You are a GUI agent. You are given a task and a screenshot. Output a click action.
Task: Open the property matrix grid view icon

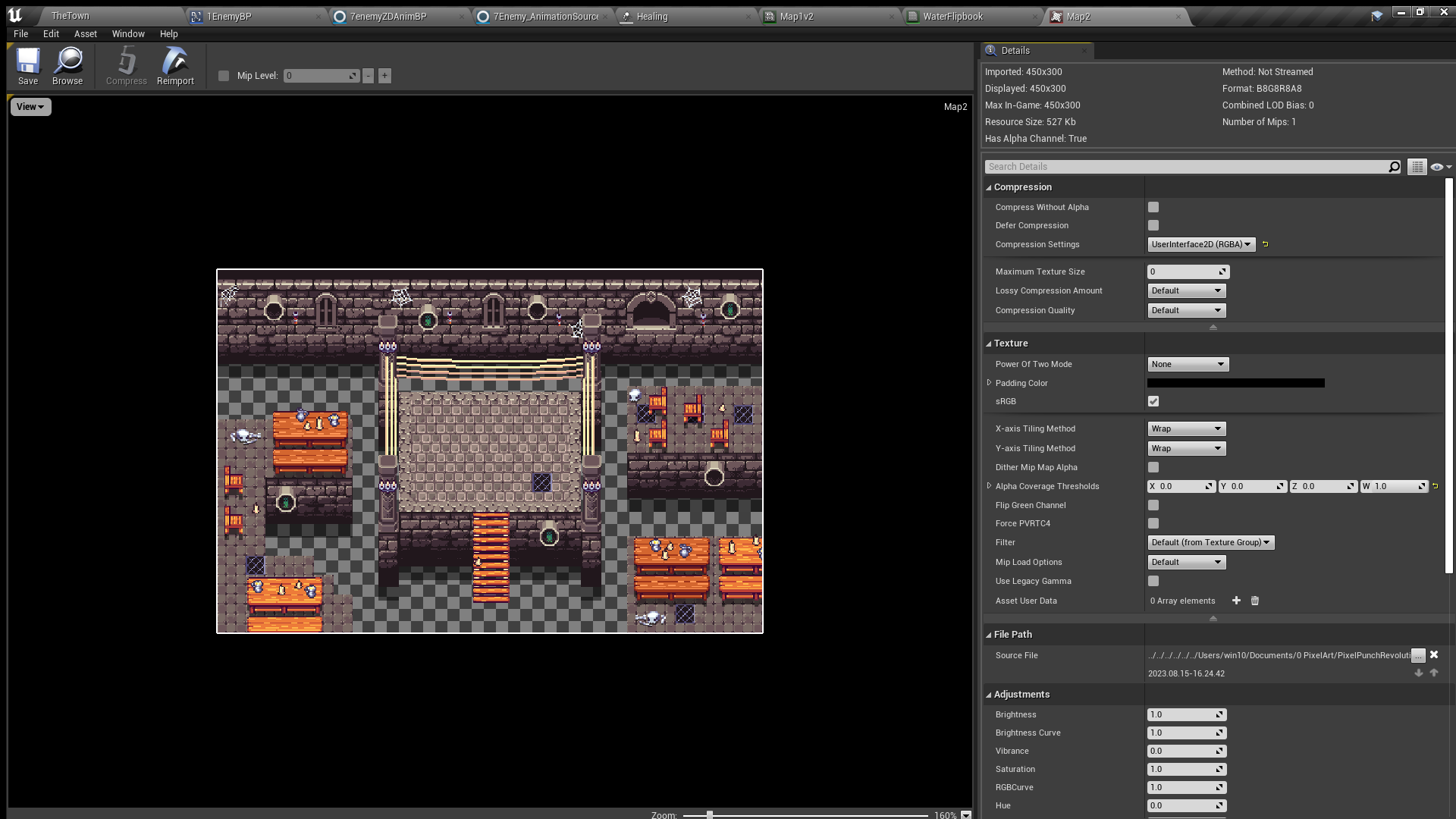click(1417, 167)
